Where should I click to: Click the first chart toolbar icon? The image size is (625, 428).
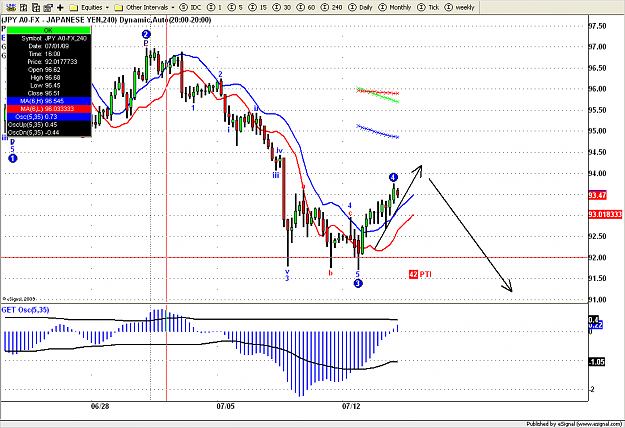[x=11, y=7]
